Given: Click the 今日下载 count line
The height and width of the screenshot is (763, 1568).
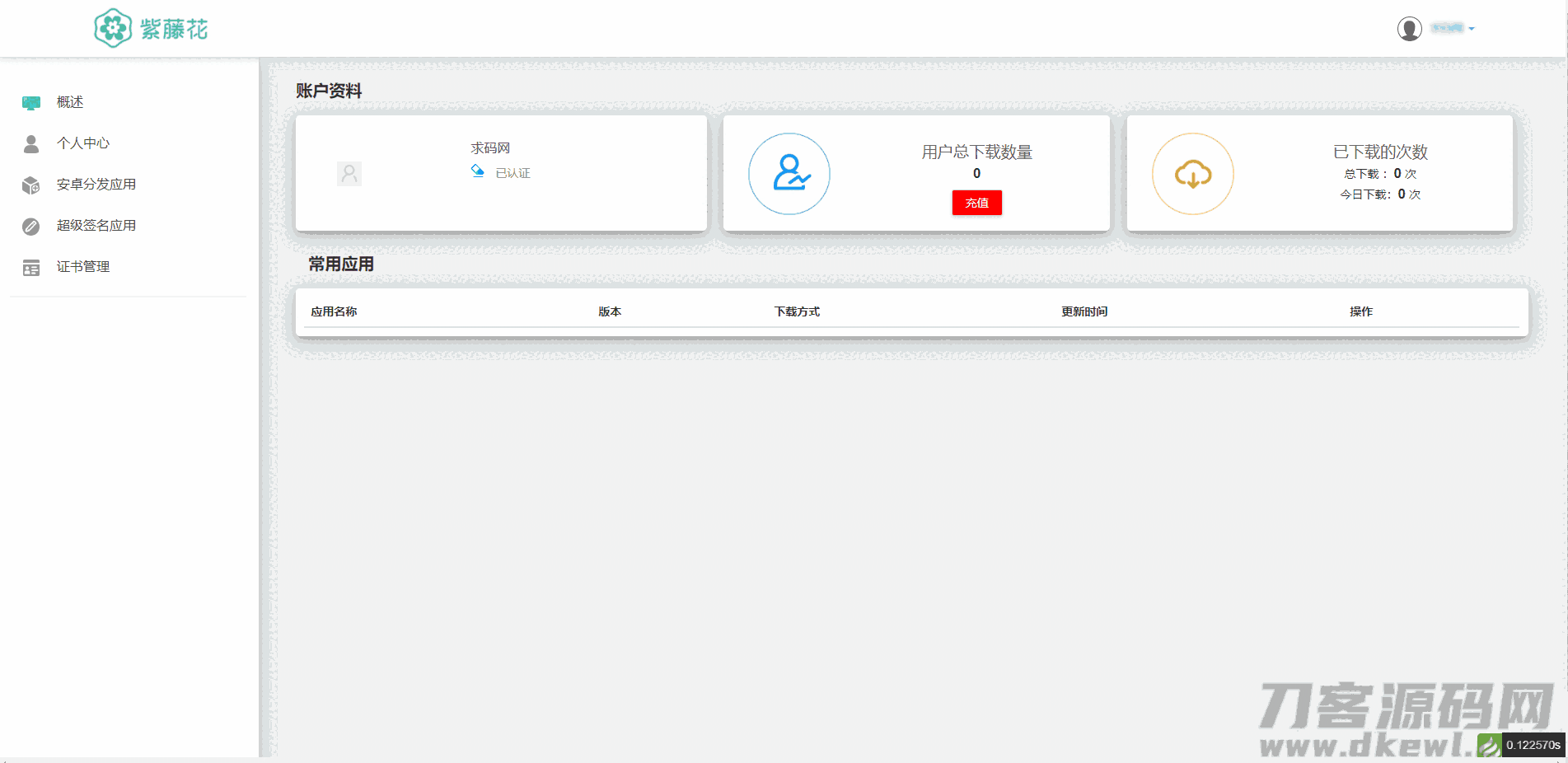Looking at the screenshot, I should (x=1381, y=194).
